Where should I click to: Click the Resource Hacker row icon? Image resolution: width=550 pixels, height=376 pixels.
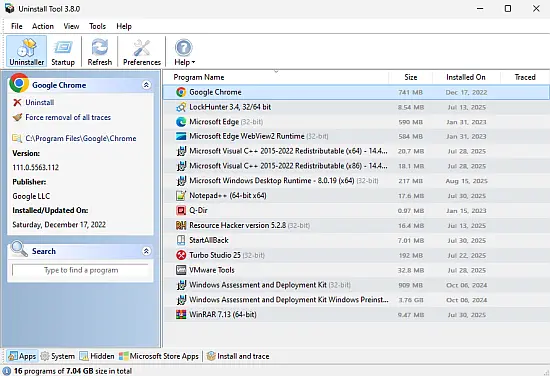tap(181, 225)
